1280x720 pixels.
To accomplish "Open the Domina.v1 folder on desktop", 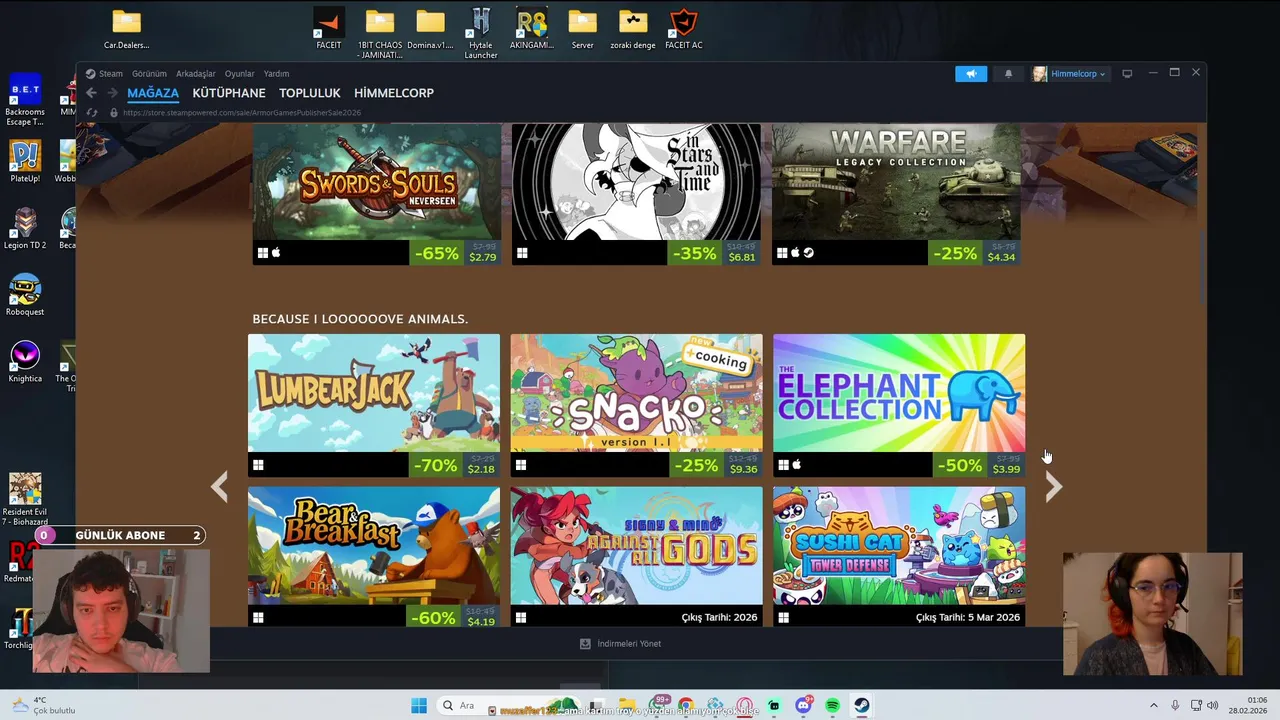I will (x=430, y=28).
